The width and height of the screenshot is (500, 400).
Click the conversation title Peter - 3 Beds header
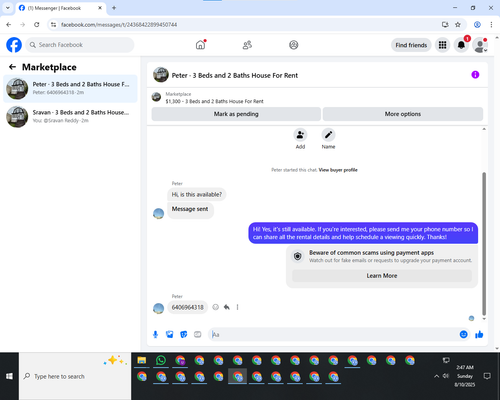pyautogui.click(x=235, y=76)
